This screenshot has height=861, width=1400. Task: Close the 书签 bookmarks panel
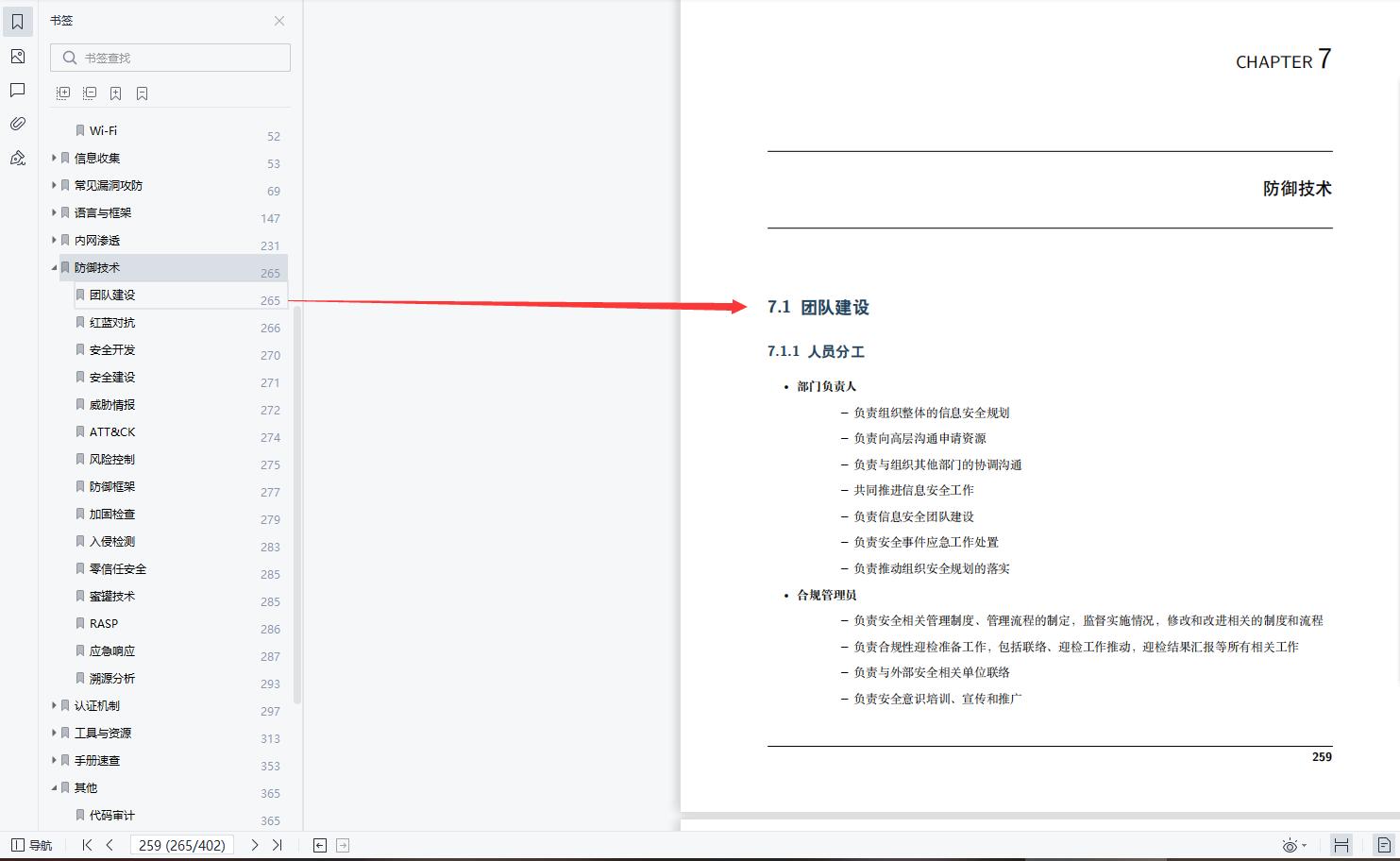point(279,21)
